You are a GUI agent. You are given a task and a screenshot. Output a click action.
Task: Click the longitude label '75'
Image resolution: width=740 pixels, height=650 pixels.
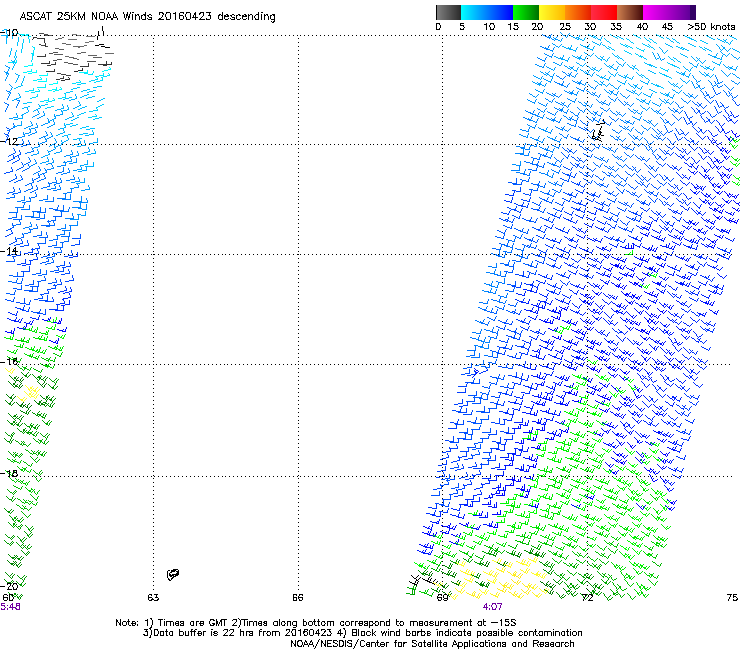point(732,598)
